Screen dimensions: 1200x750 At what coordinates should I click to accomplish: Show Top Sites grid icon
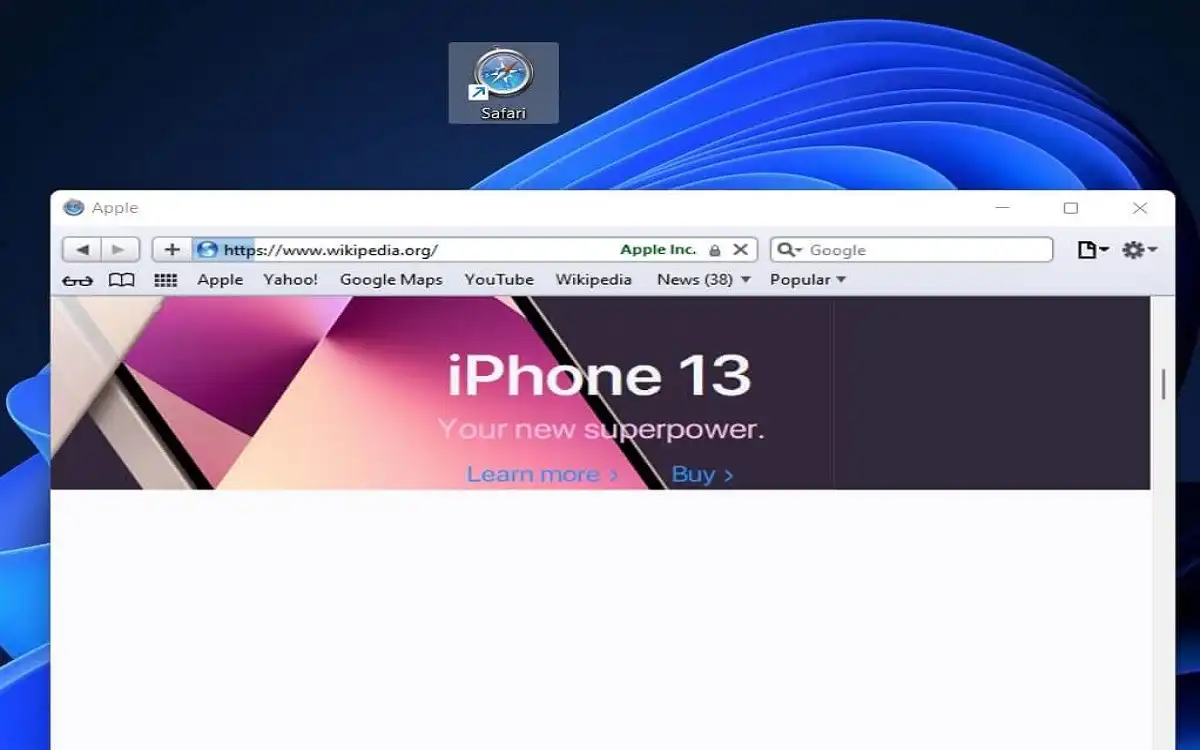[166, 280]
